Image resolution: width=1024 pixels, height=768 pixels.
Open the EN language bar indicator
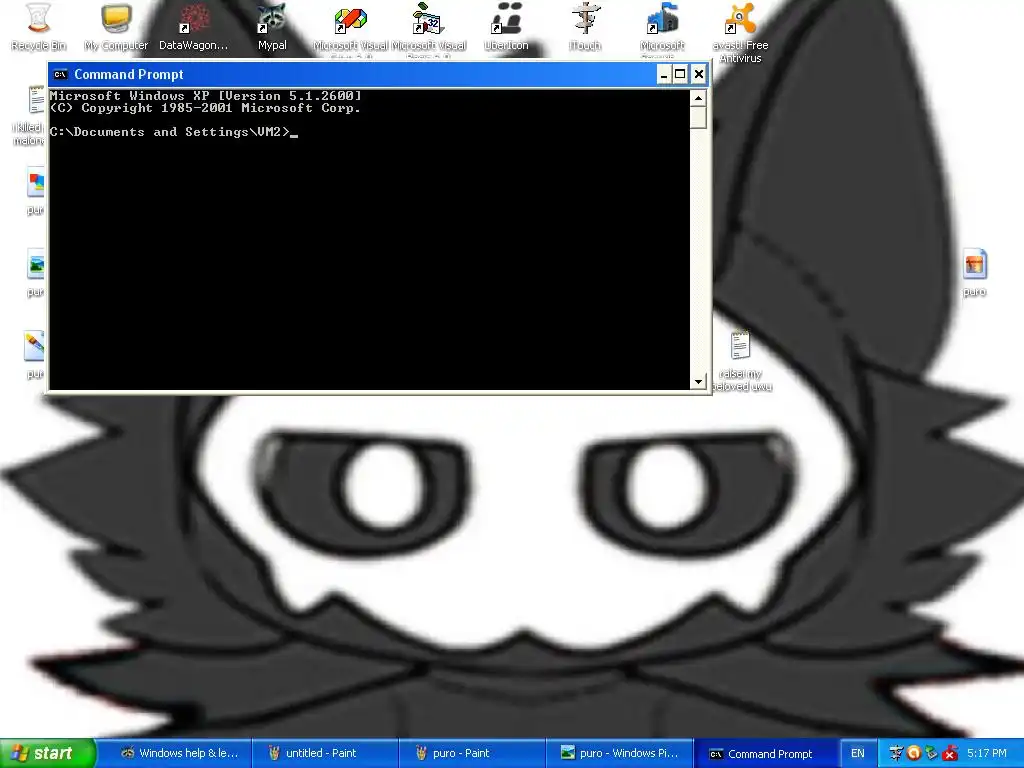click(x=857, y=753)
